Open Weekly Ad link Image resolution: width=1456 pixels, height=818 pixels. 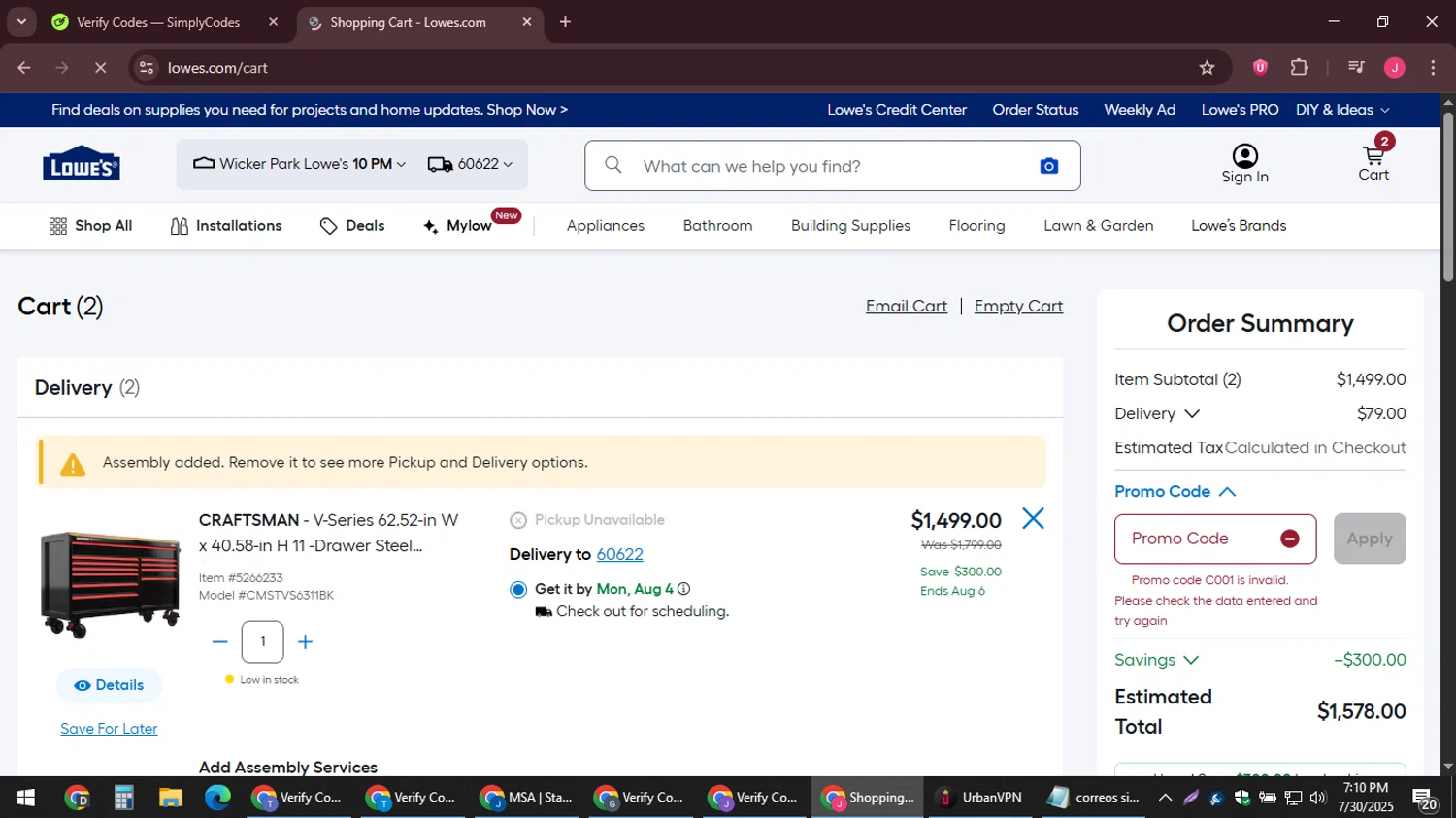pyautogui.click(x=1140, y=110)
